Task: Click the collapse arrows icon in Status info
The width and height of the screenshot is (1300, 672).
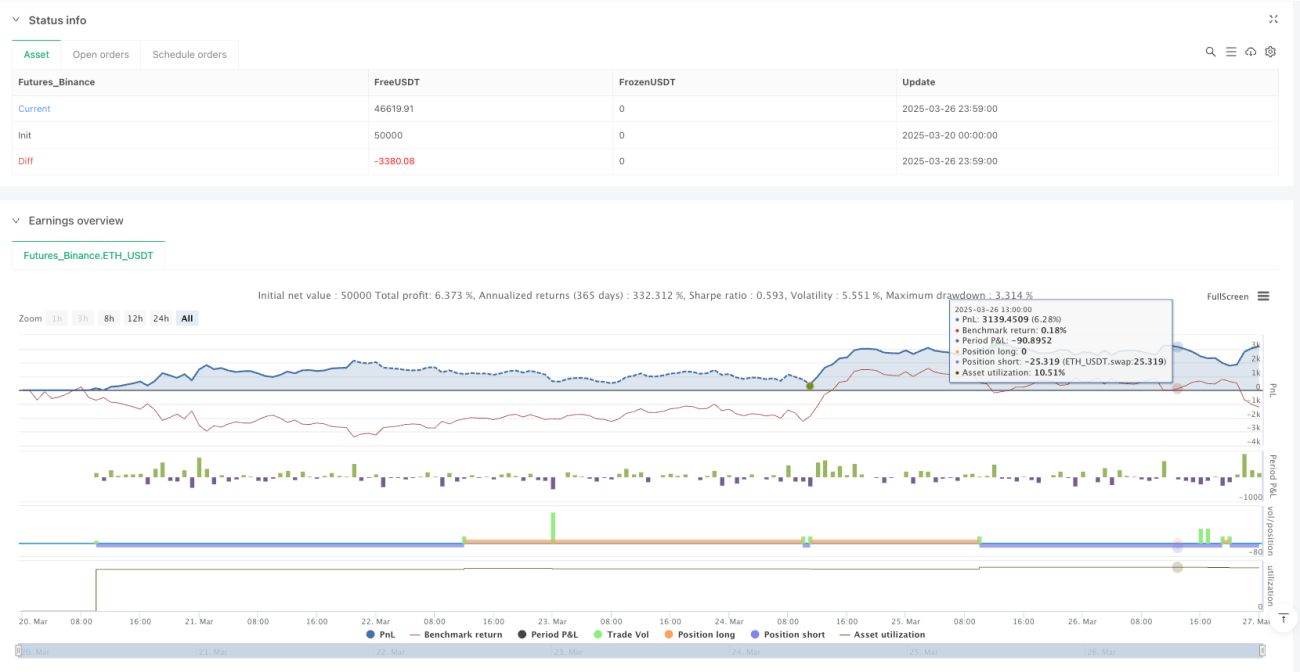Action: (x=1273, y=19)
